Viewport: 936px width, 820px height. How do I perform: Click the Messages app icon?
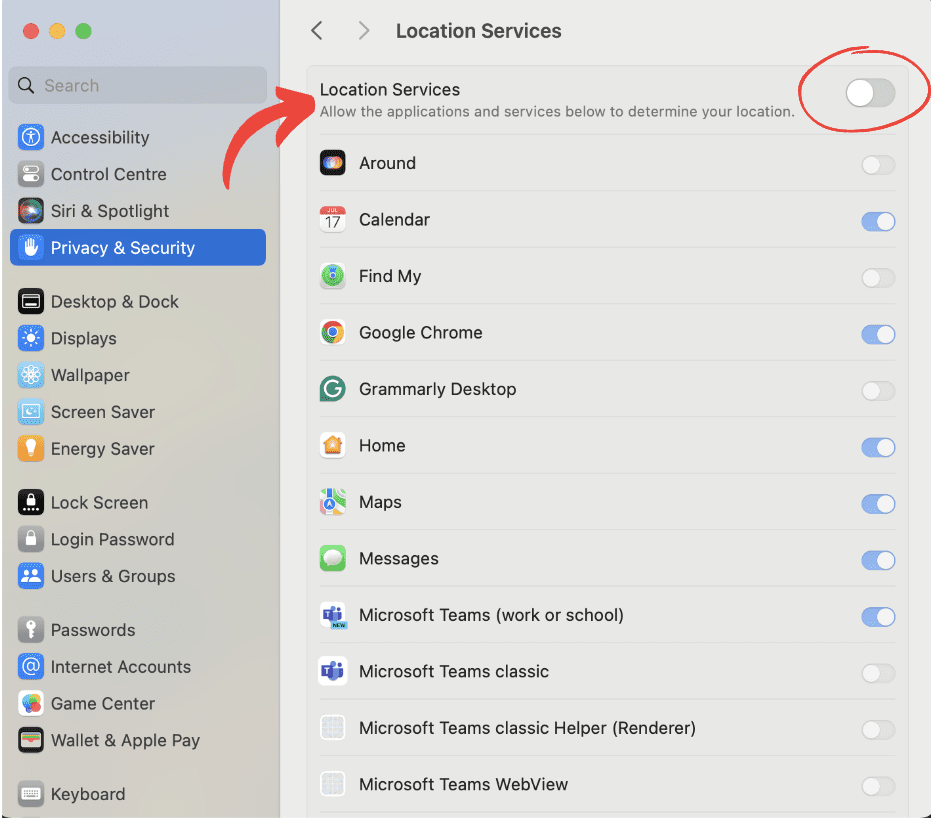[x=332, y=558]
